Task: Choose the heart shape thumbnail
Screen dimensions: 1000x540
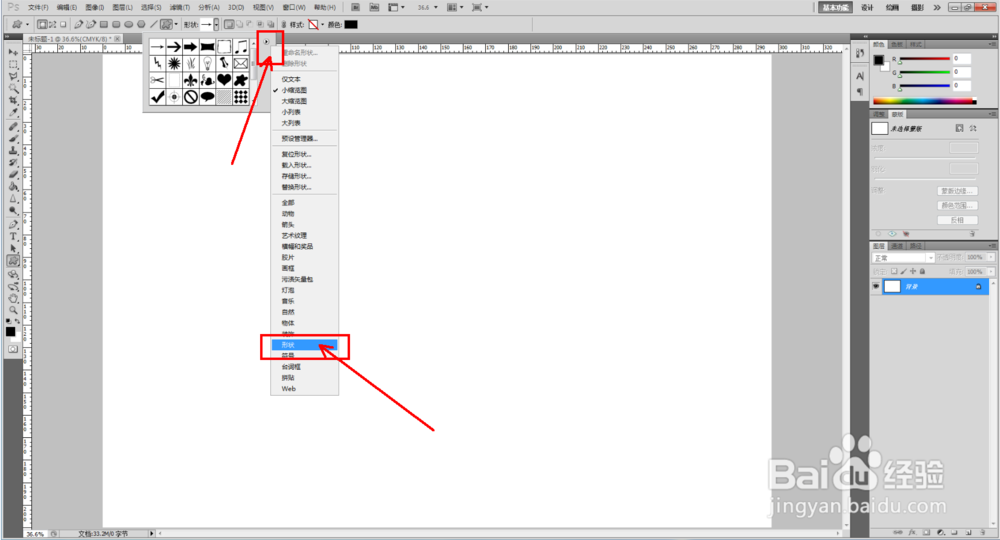Action: pyautogui.click(x=224, y=80)
